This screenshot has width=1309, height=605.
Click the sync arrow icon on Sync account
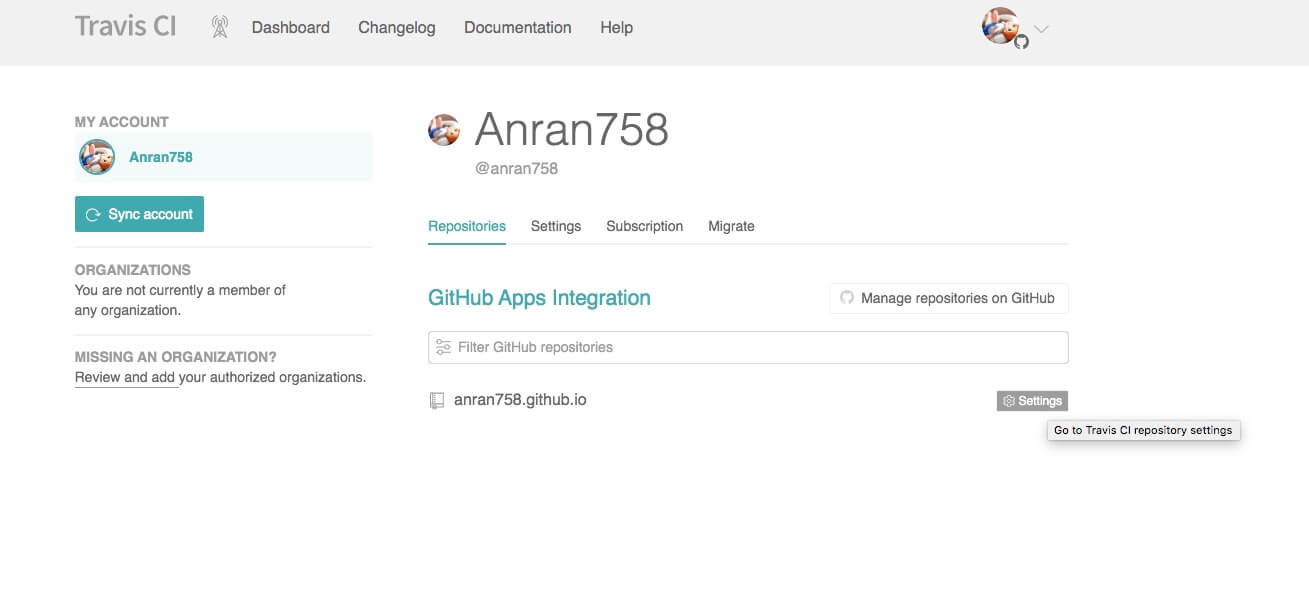point(93,214)
